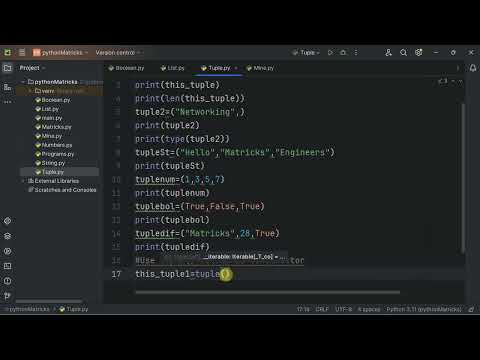Open the Structure tool window icon

[7, 87]
